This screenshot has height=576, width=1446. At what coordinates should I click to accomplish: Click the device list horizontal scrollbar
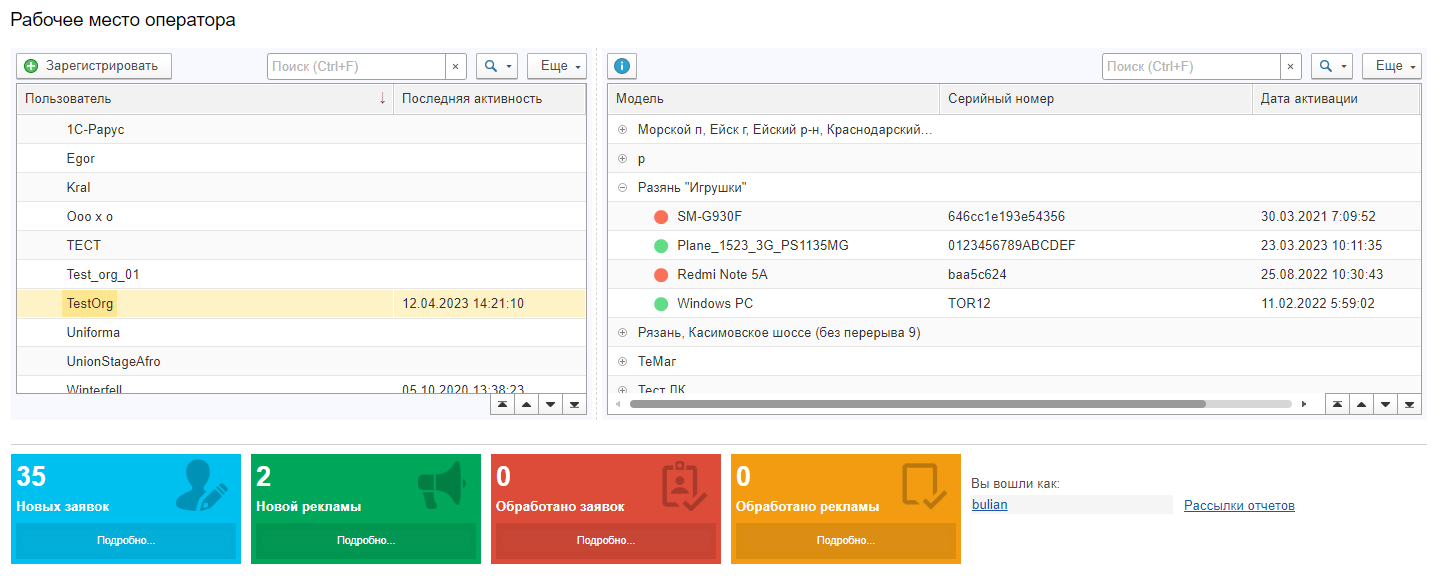917,404
